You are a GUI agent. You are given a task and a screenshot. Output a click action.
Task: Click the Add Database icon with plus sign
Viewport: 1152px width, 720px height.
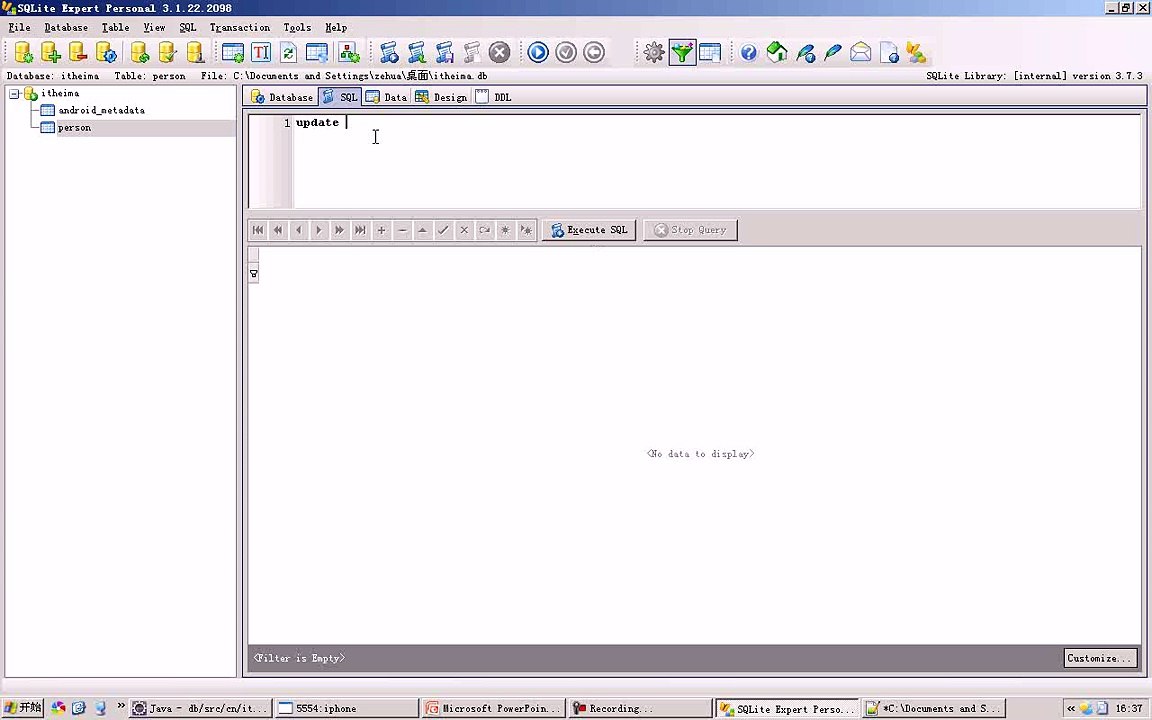coord(50,52)
